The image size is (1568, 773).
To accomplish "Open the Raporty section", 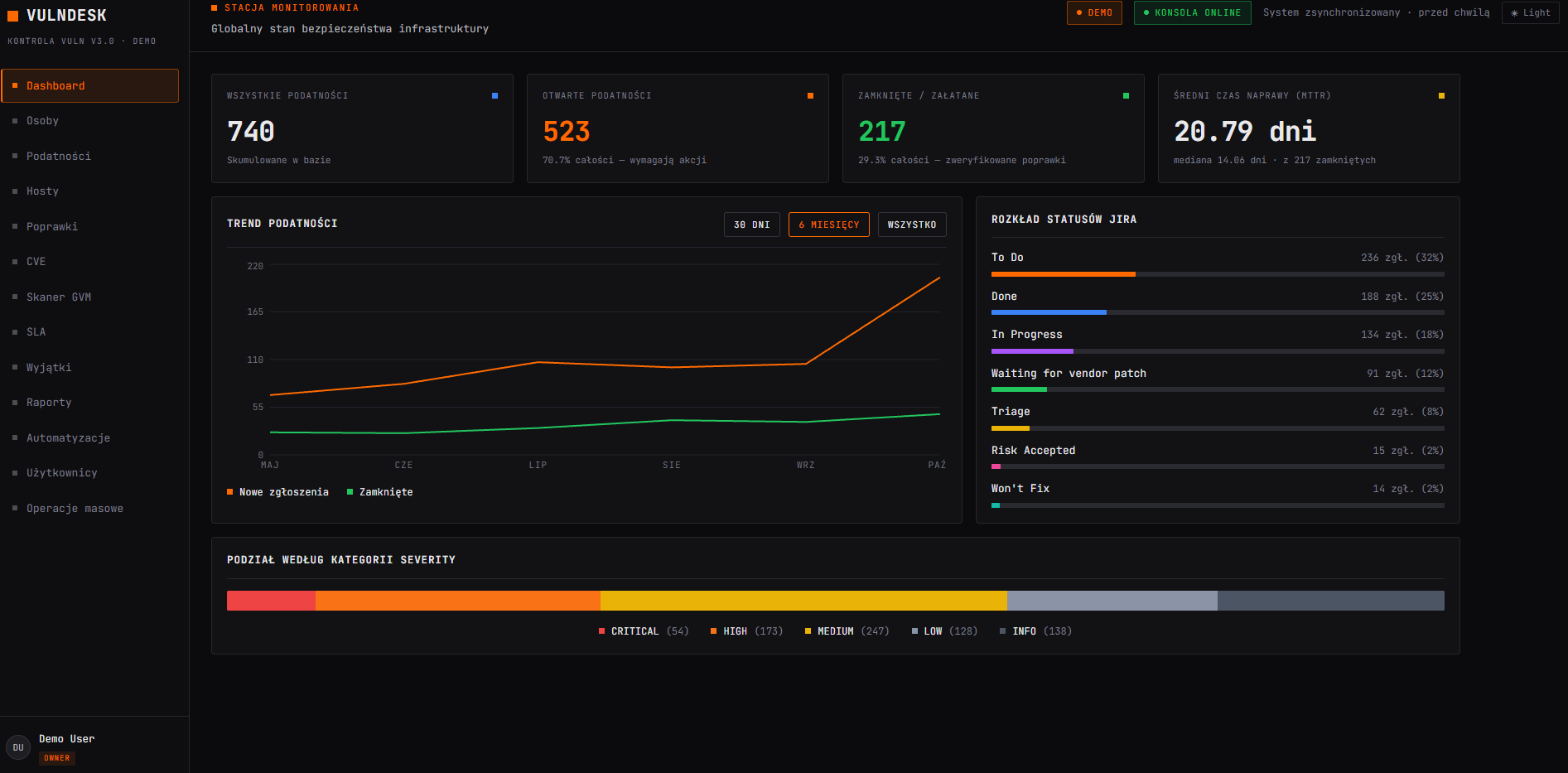I will tap(90, 403).
